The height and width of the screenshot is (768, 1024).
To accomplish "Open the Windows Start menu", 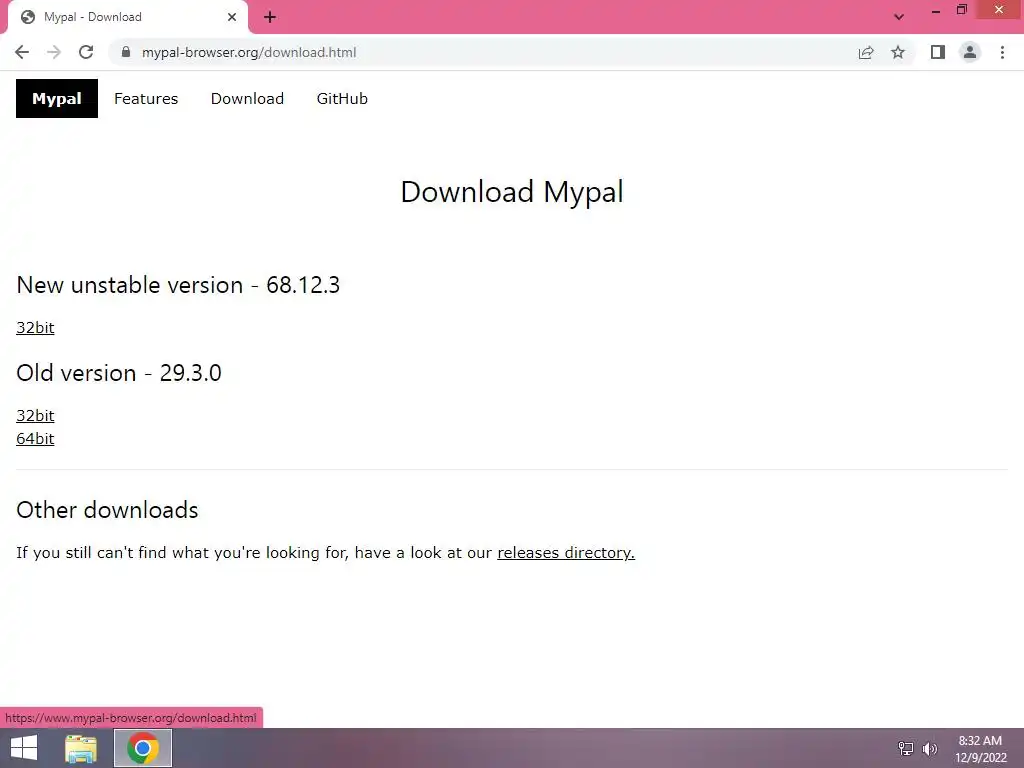I will 24,748.
